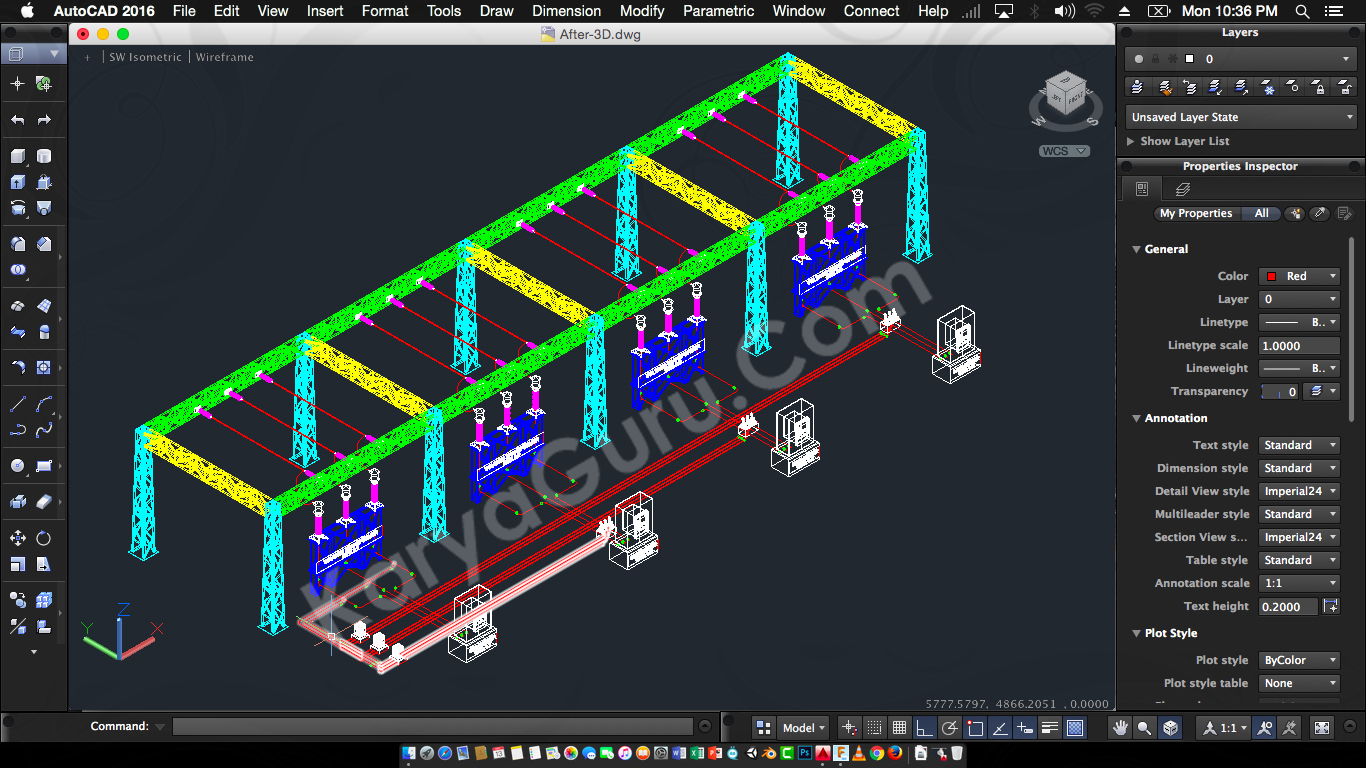Choose the Move tool in toolbar
Image resolution: width=1366 pixels, height=768 pixels.
[18, 538]
